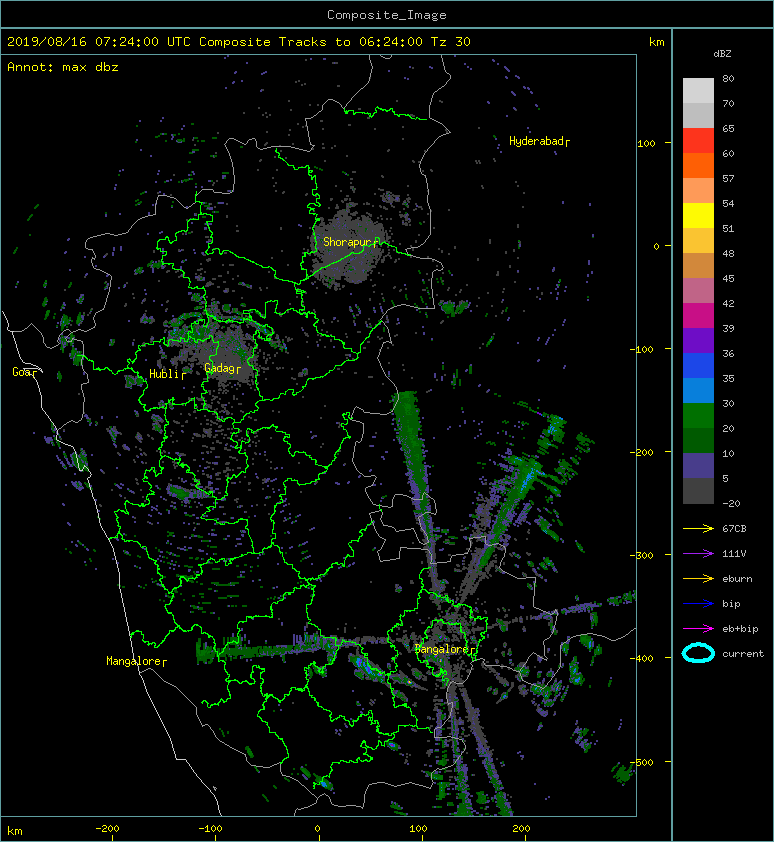Click the slate purple 10 dBZ swatch

[x=698, y=466]
